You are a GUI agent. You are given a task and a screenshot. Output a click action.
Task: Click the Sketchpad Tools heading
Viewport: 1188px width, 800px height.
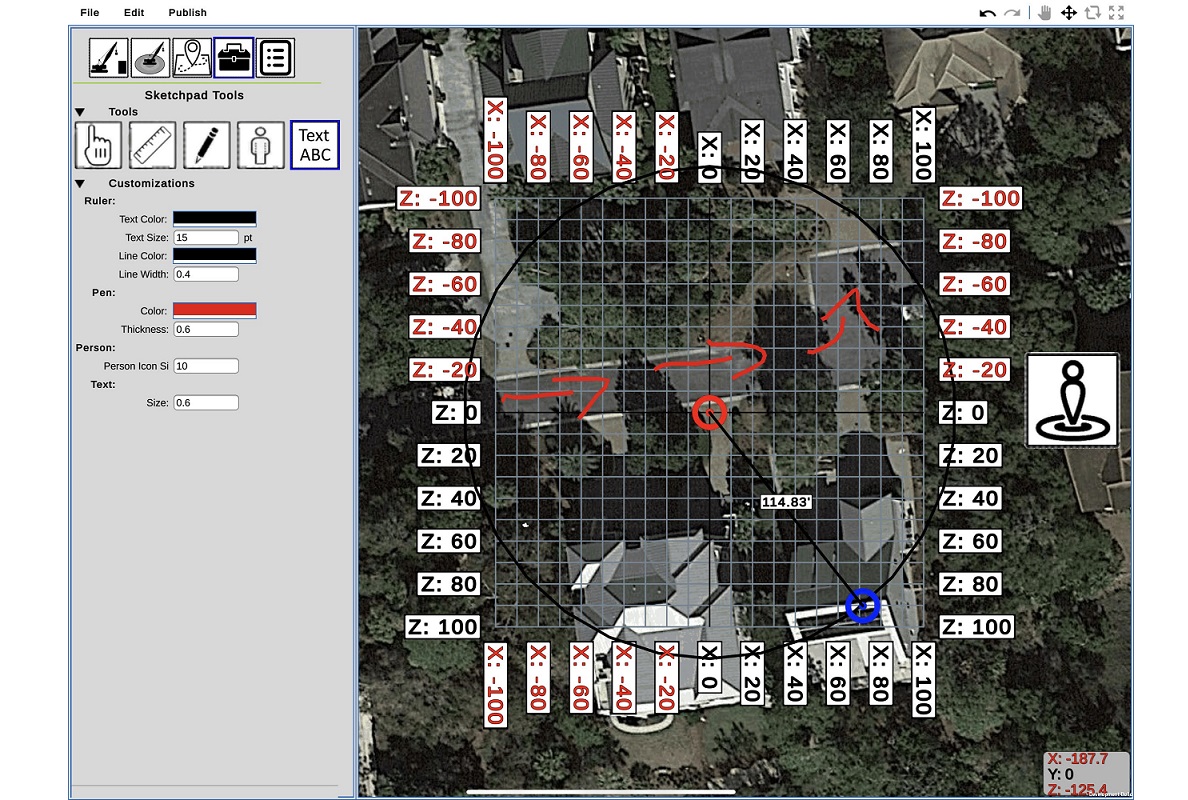coord(194,95)
